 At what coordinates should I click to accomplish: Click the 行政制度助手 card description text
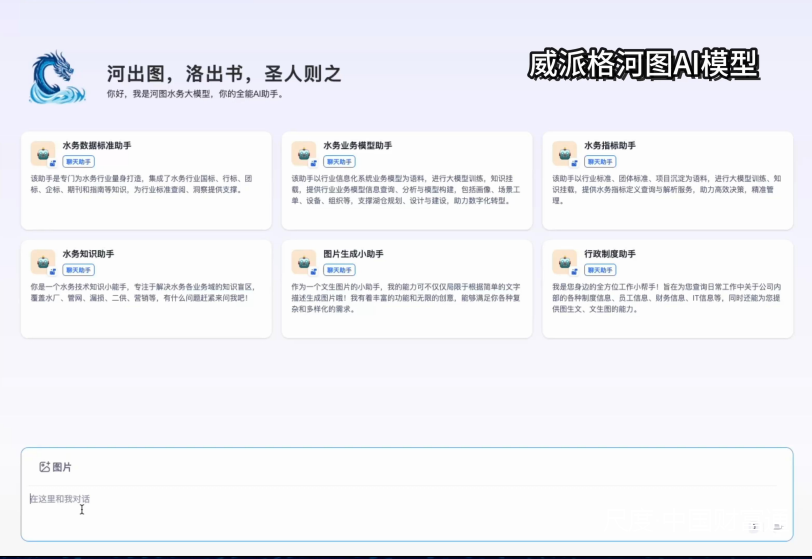click(x=665, y=297)
